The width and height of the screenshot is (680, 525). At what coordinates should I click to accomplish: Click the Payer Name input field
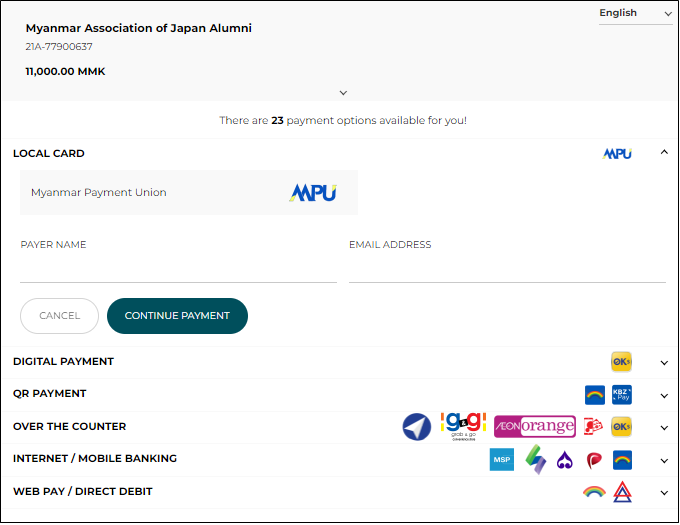coord(178,270)
